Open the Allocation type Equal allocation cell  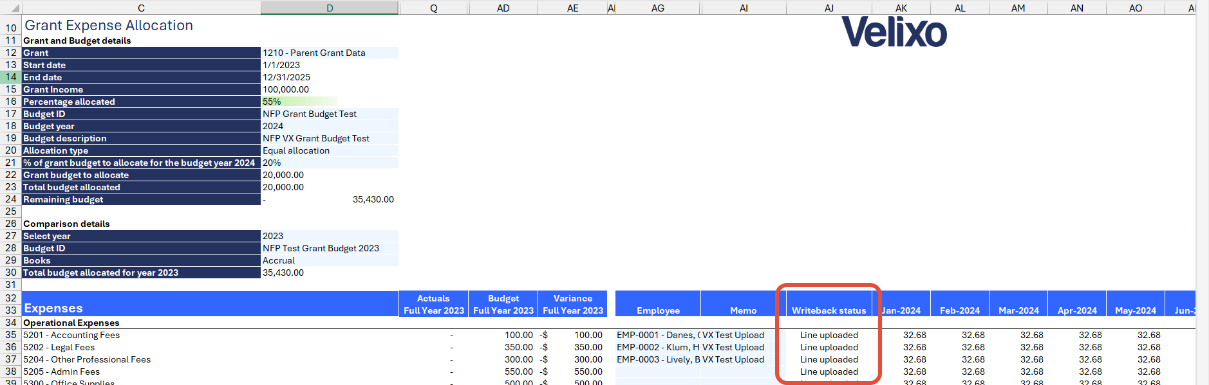click(329, 151)
